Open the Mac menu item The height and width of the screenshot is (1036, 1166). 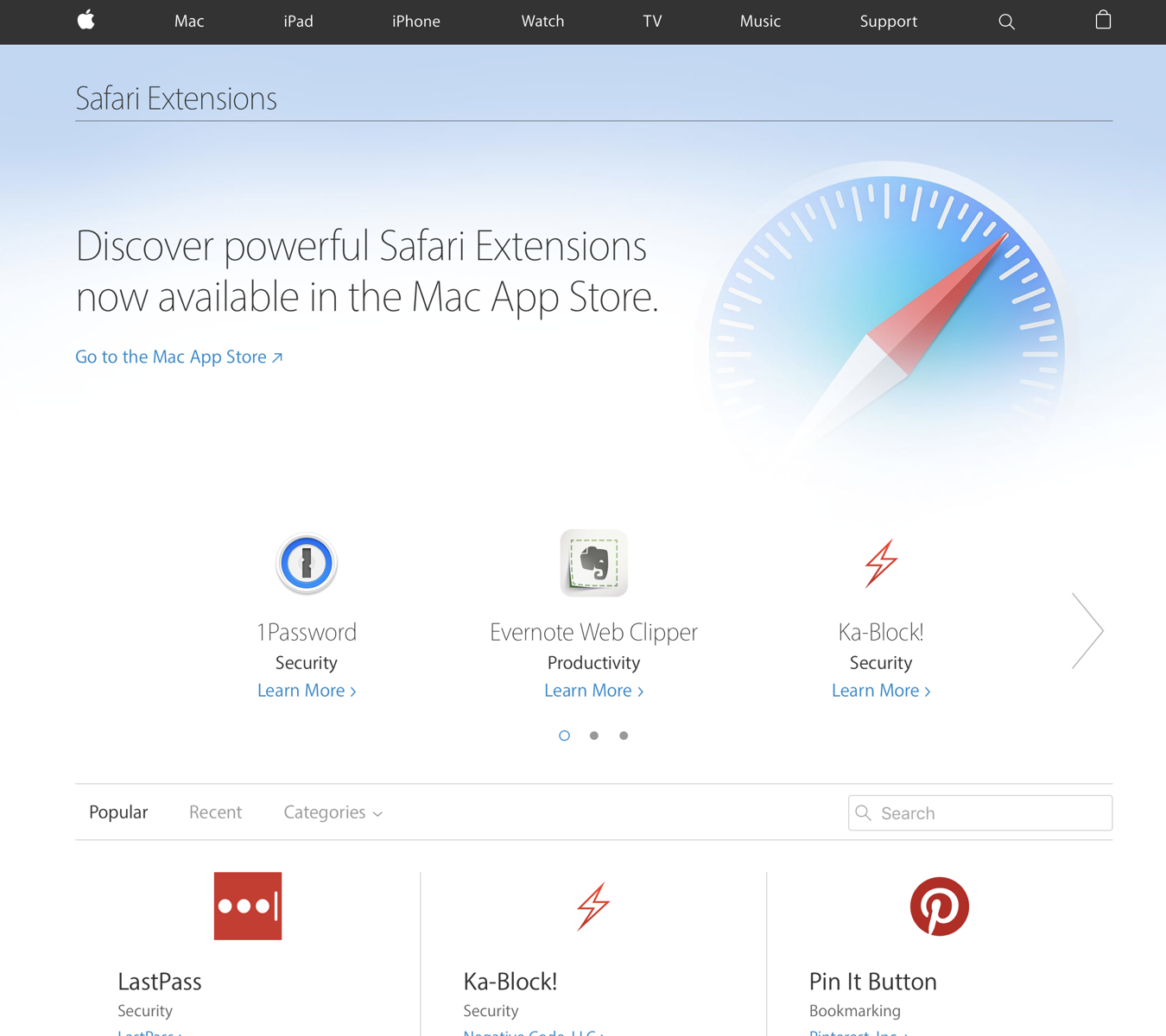click(x=189, y=22)
